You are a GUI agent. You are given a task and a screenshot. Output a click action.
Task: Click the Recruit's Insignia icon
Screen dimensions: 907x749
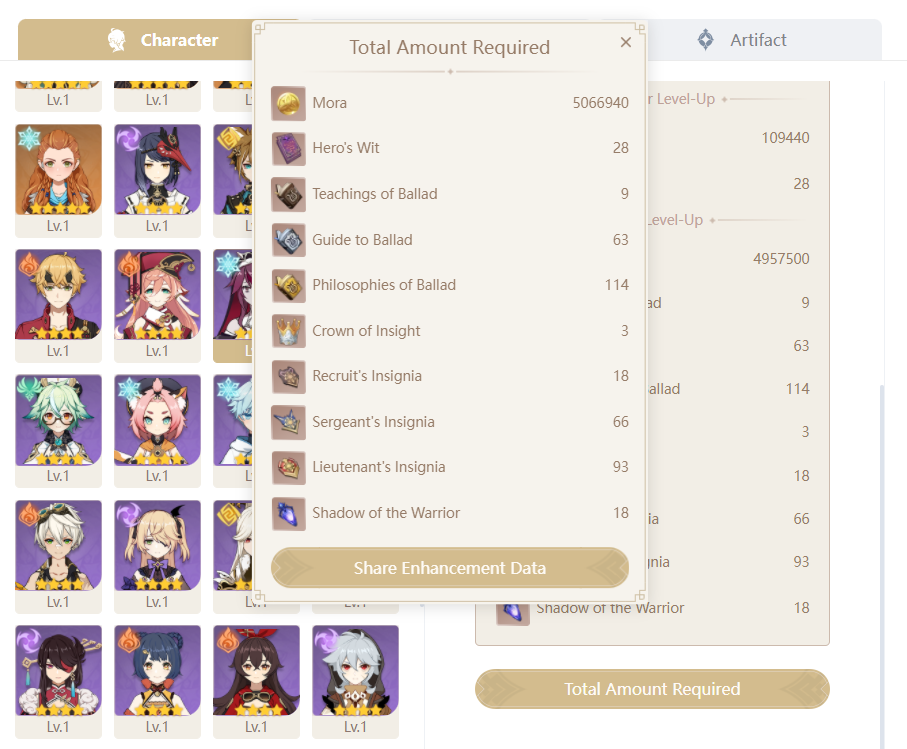288,376
